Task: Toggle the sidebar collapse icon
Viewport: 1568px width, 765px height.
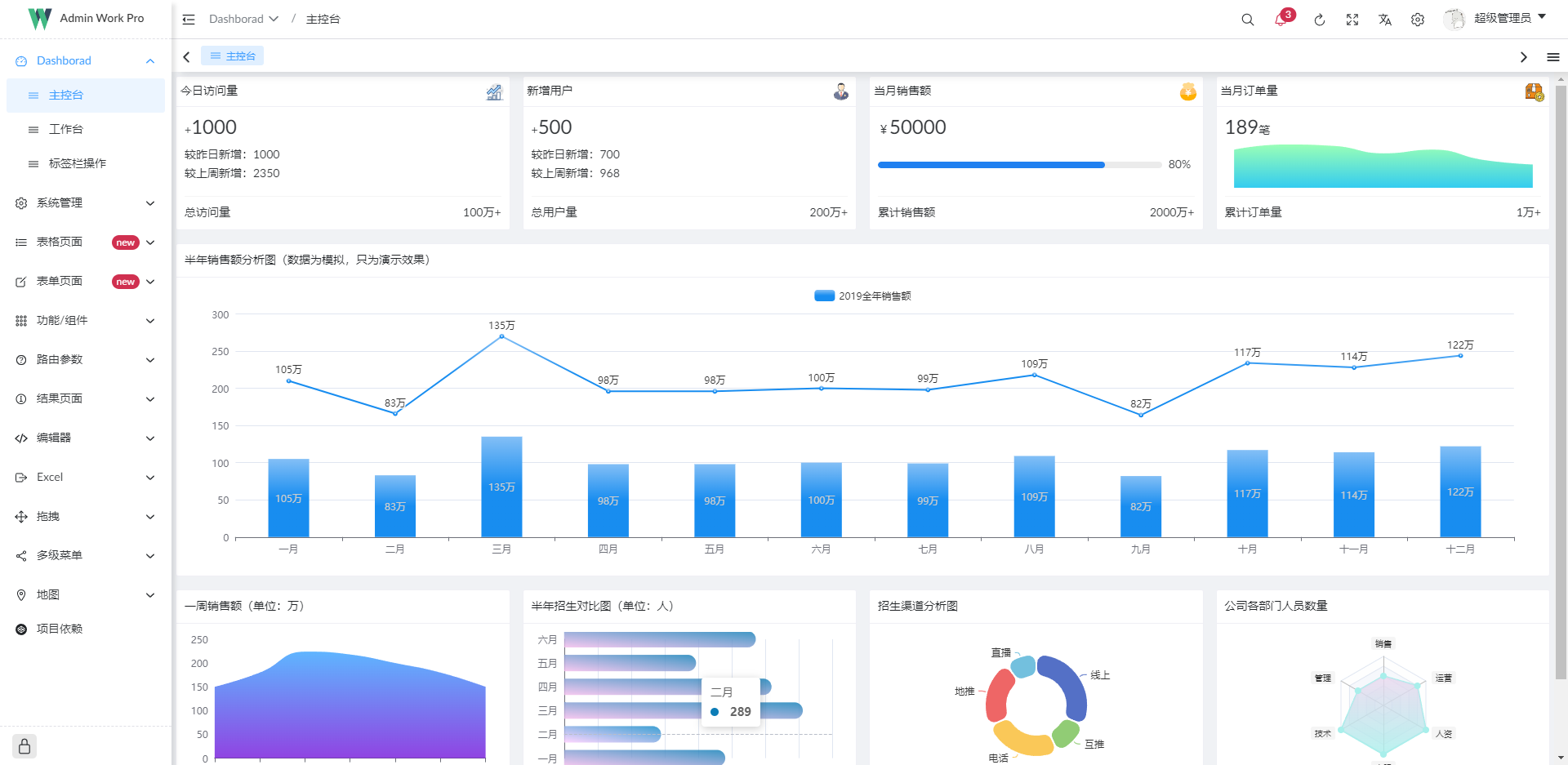Action: pyautogui.click(x=188, y=19)
